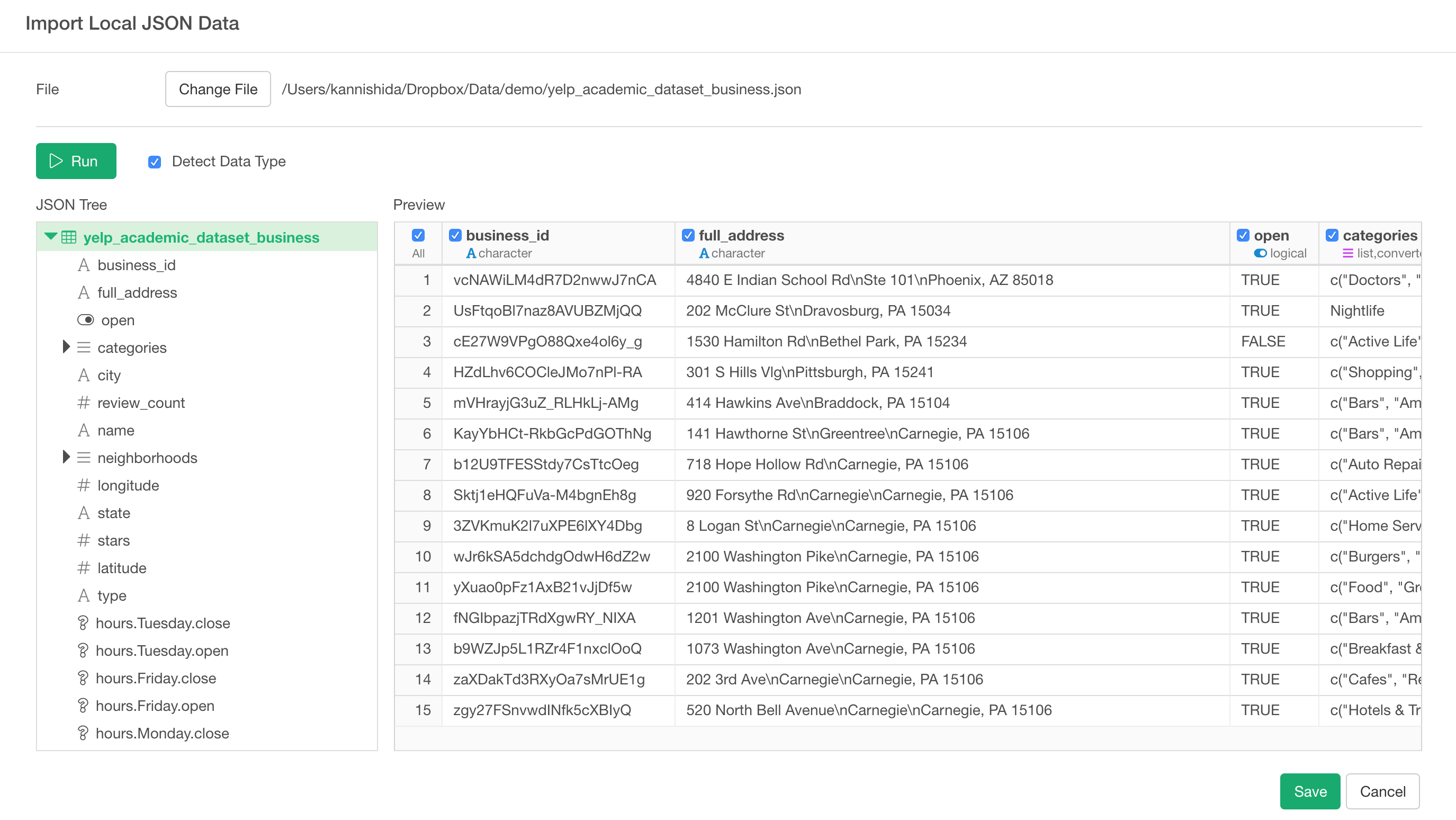Click the numeric type icon next to review_count
The image size is (1456, 820).
tap(84, 403)
